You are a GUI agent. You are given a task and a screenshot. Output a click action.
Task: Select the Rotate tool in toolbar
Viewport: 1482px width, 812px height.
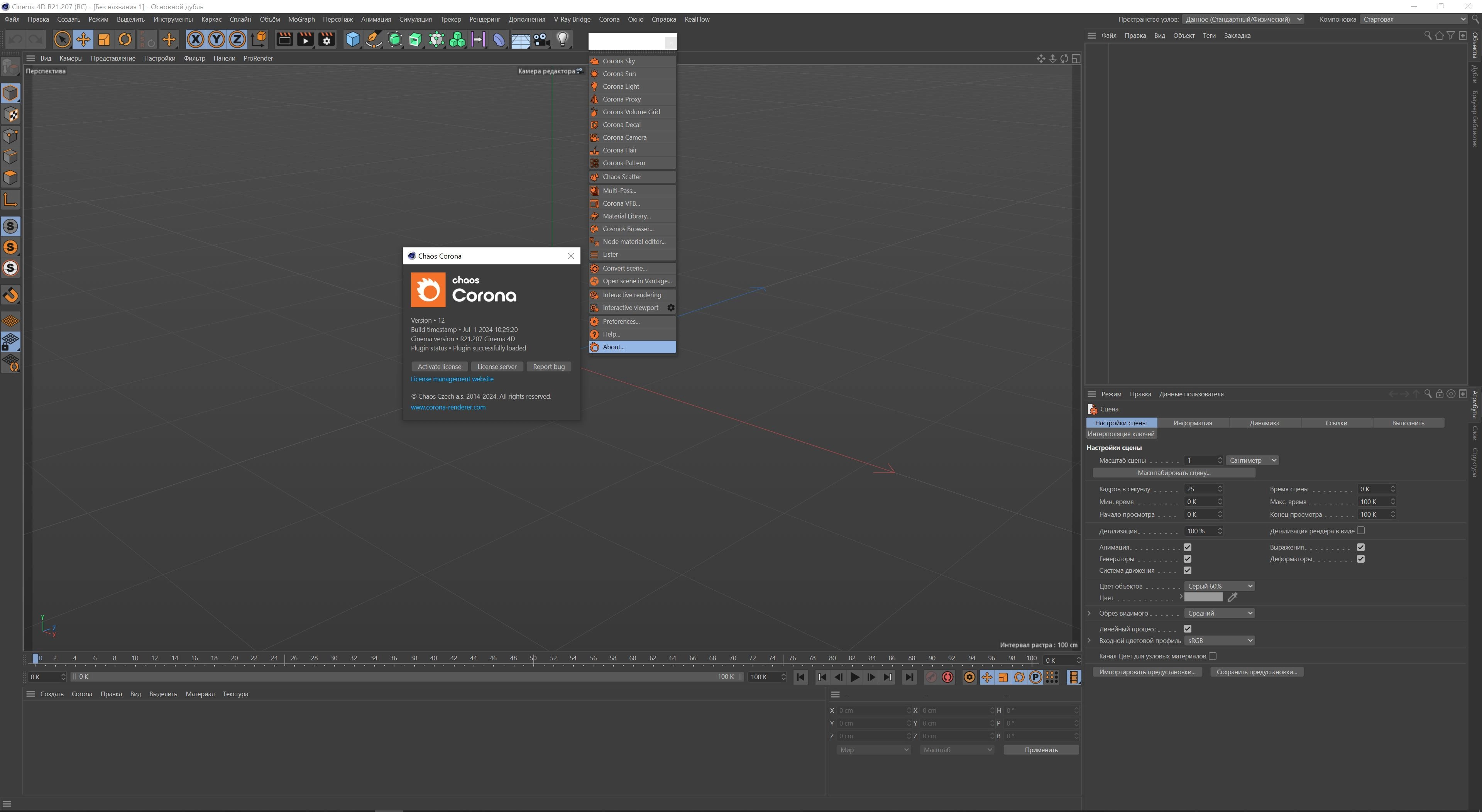pyautogui.click(x=125, y=40)
